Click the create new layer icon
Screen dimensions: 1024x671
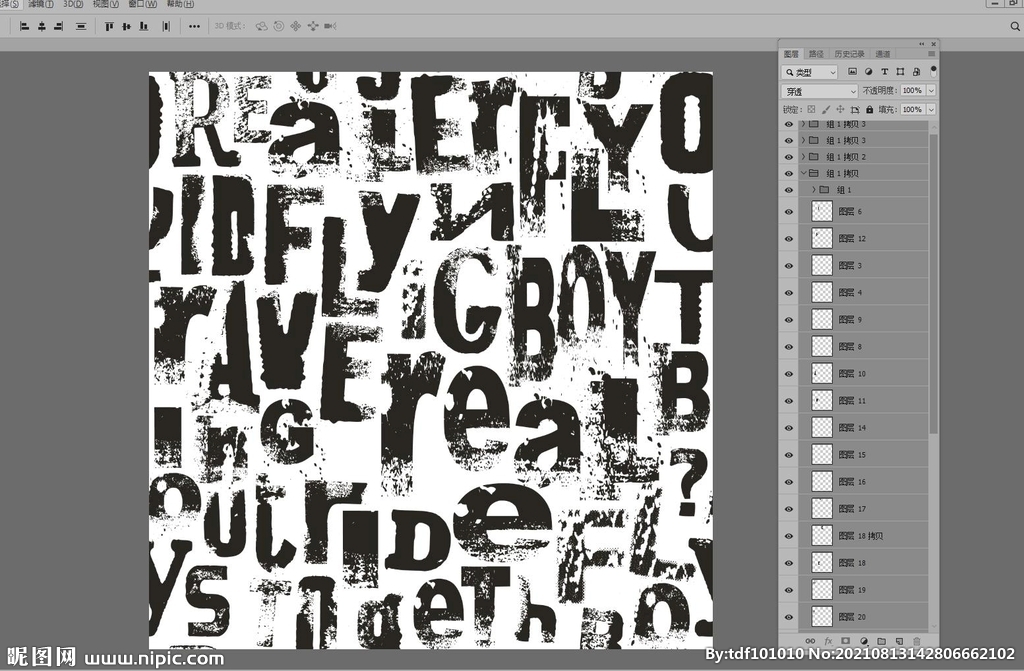pos(899,642)
